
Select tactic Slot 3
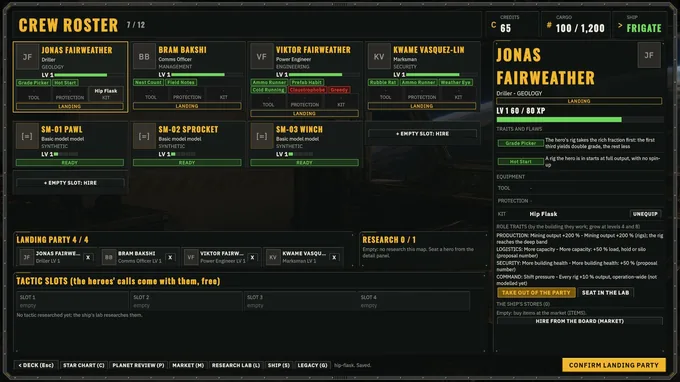(300, 301)
